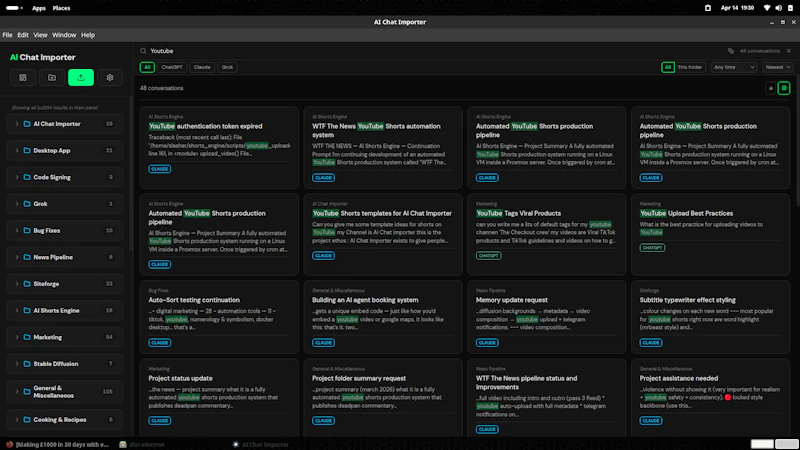Viewport: 800px width, 450px height.
Task: Click the CHATGPT tag on YouTube Tags card
Action: tap(488, 256)
